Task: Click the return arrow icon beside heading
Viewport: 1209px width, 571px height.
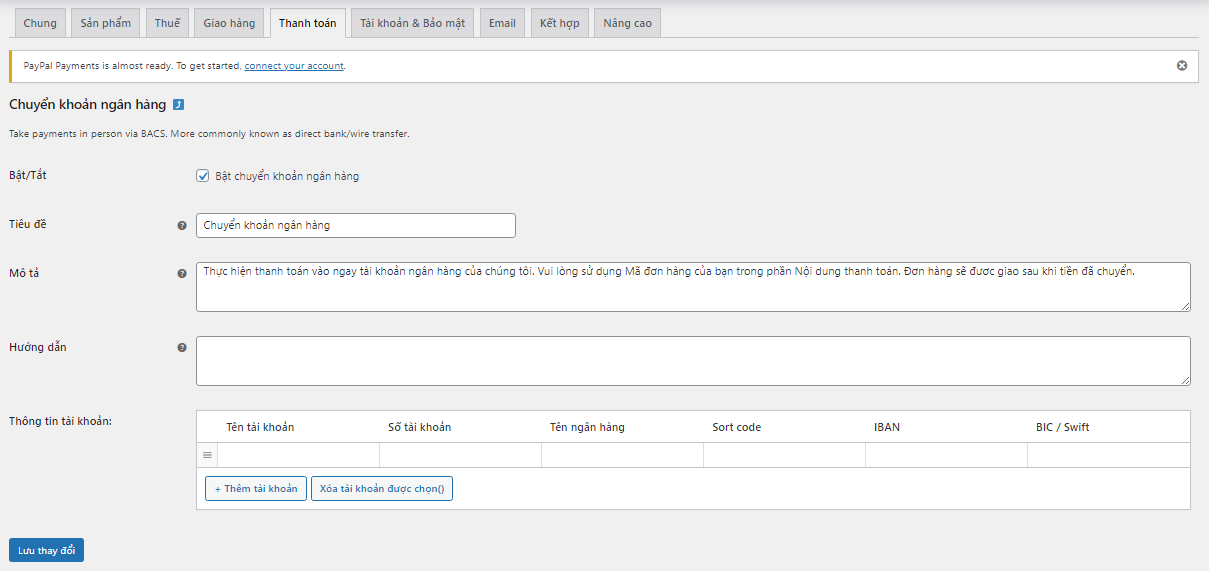Action: (x=178, y=104)
